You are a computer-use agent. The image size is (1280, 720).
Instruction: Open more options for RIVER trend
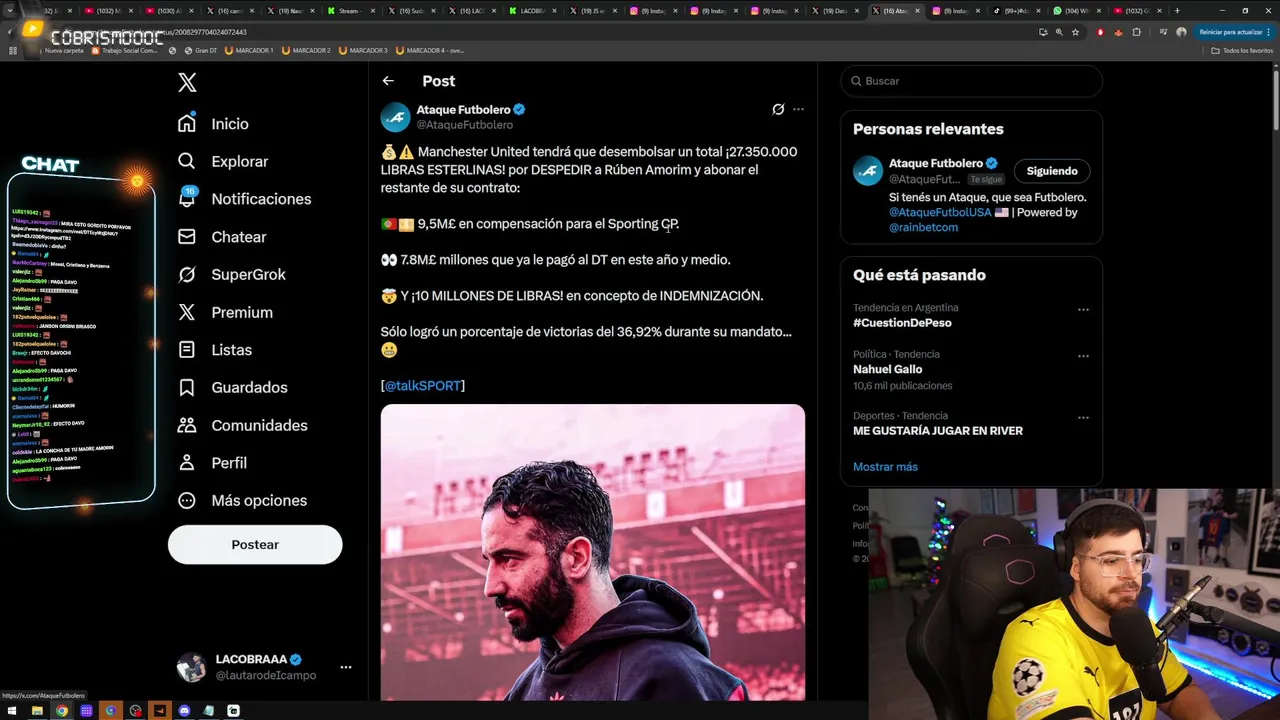tap(1083, 417)
